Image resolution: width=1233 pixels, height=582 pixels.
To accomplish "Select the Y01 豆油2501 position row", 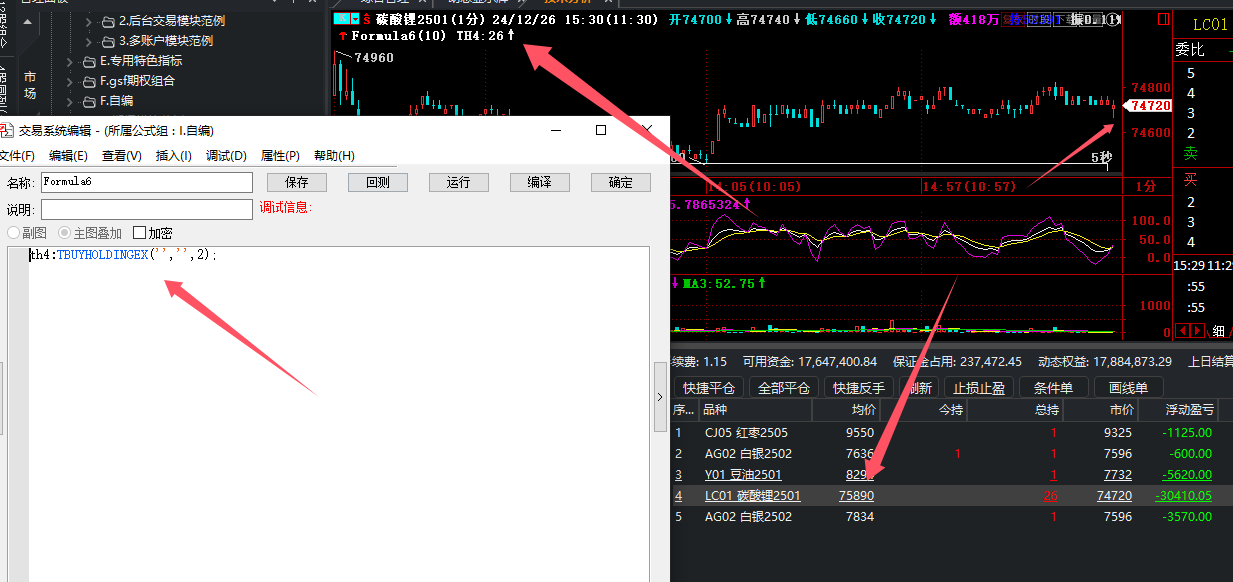I will (951, 475).
